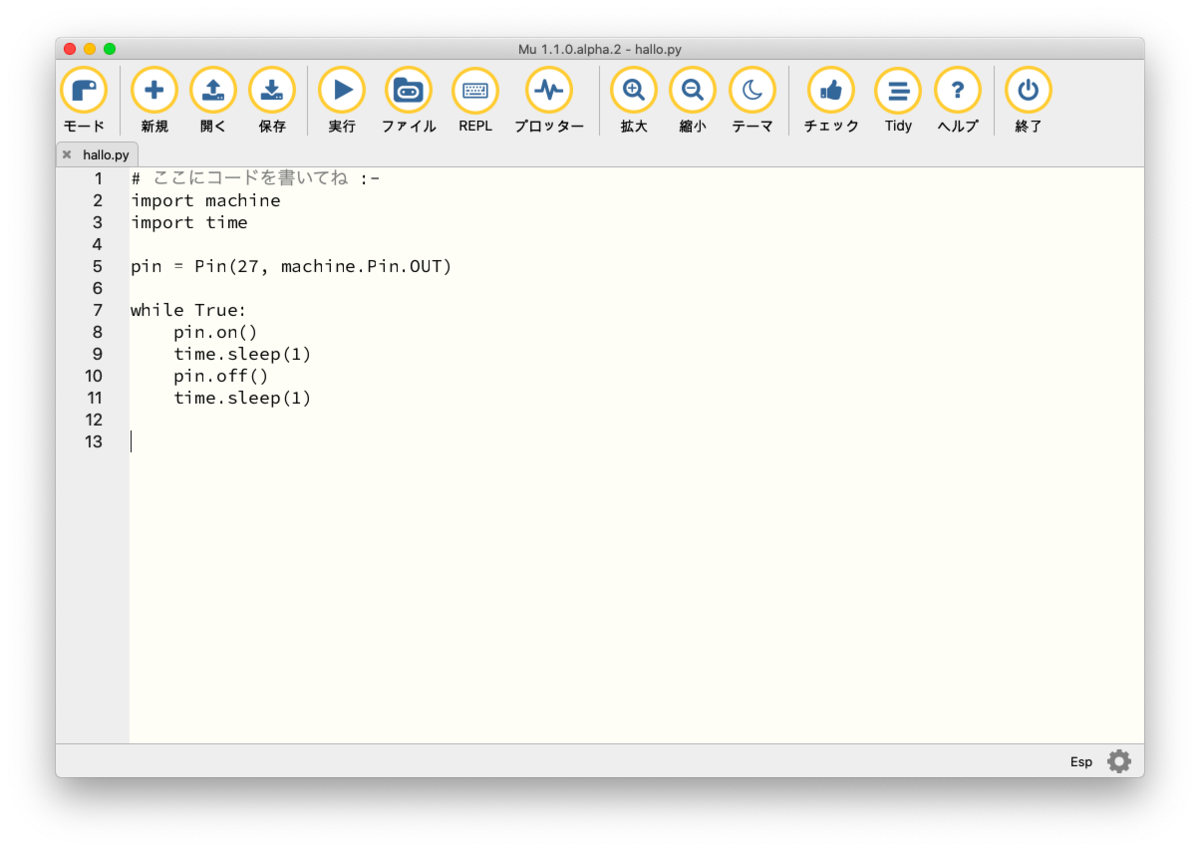Open the settings gear in the status bar
1200x851 pixels.
click(x=1119, y=762)
